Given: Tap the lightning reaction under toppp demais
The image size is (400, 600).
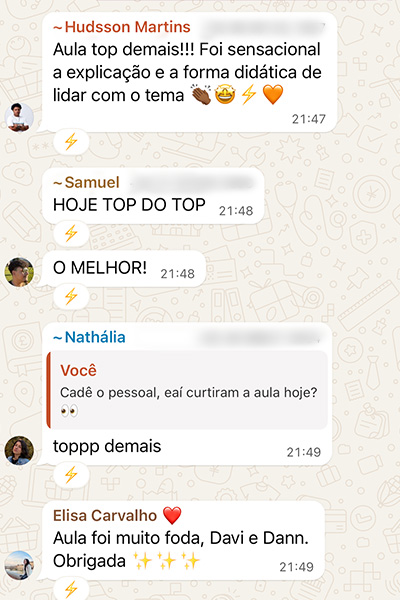Looking at the screenshot, I should tap(71, 475).
